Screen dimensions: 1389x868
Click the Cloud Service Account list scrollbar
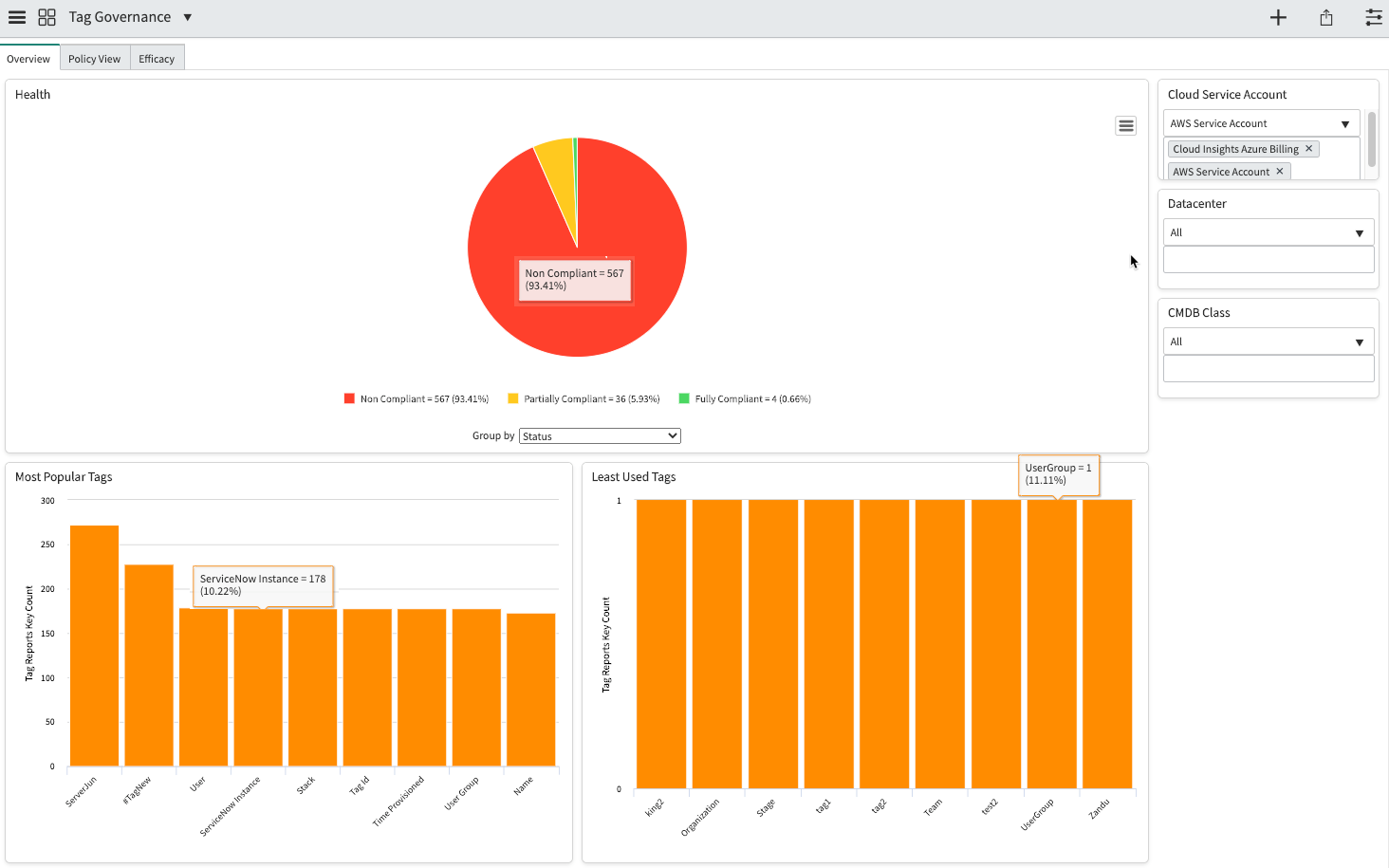point(1372,139)
